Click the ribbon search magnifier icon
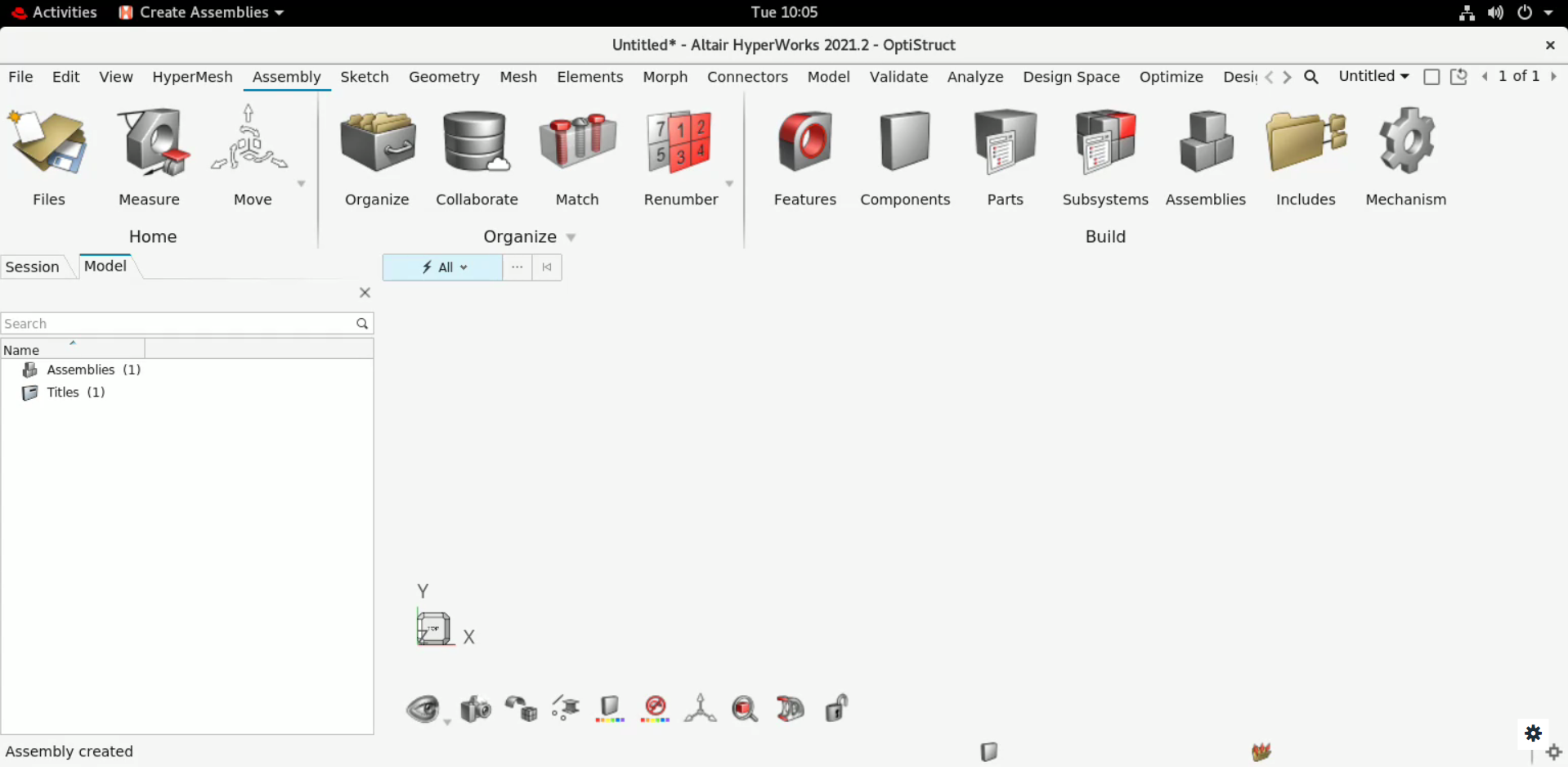The height and width of the screenshot is (767, 1568). pos(1311,77)
